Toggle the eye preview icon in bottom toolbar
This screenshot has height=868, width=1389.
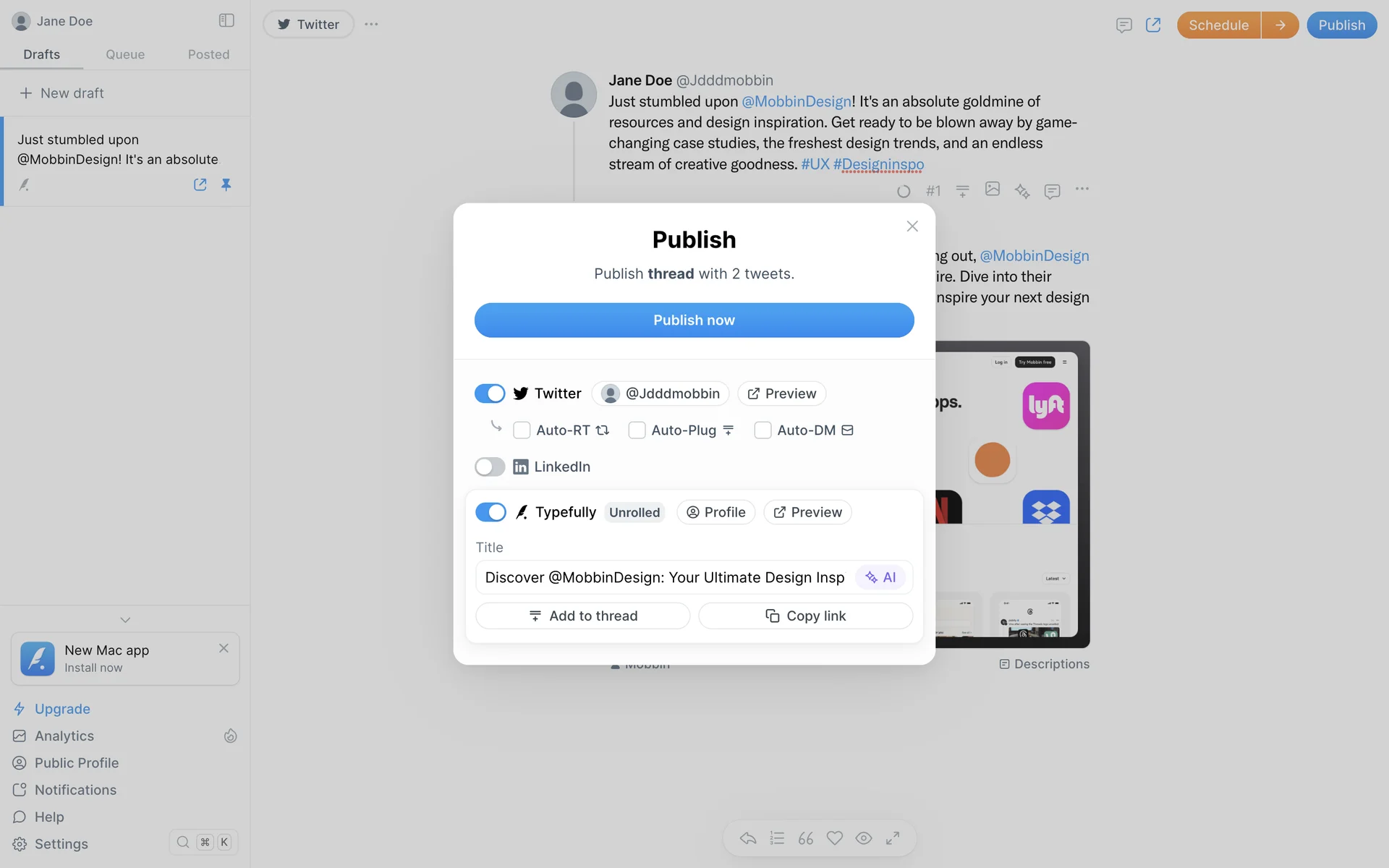tap(864, 838)
